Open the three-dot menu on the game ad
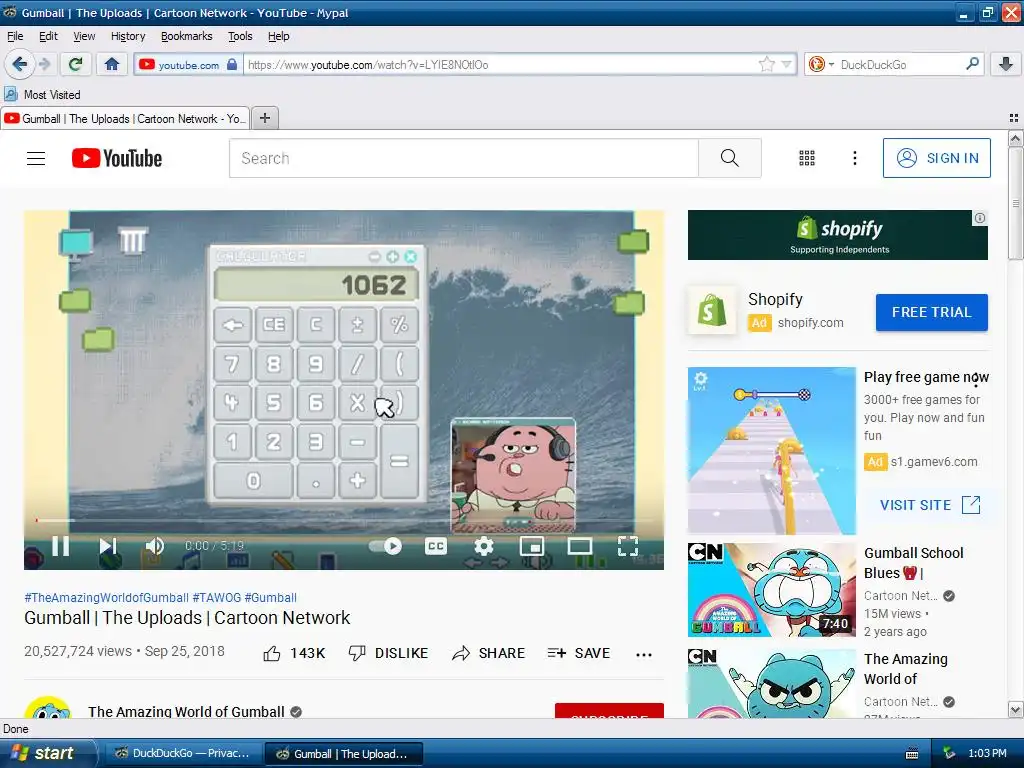 (x=976, y=379)
